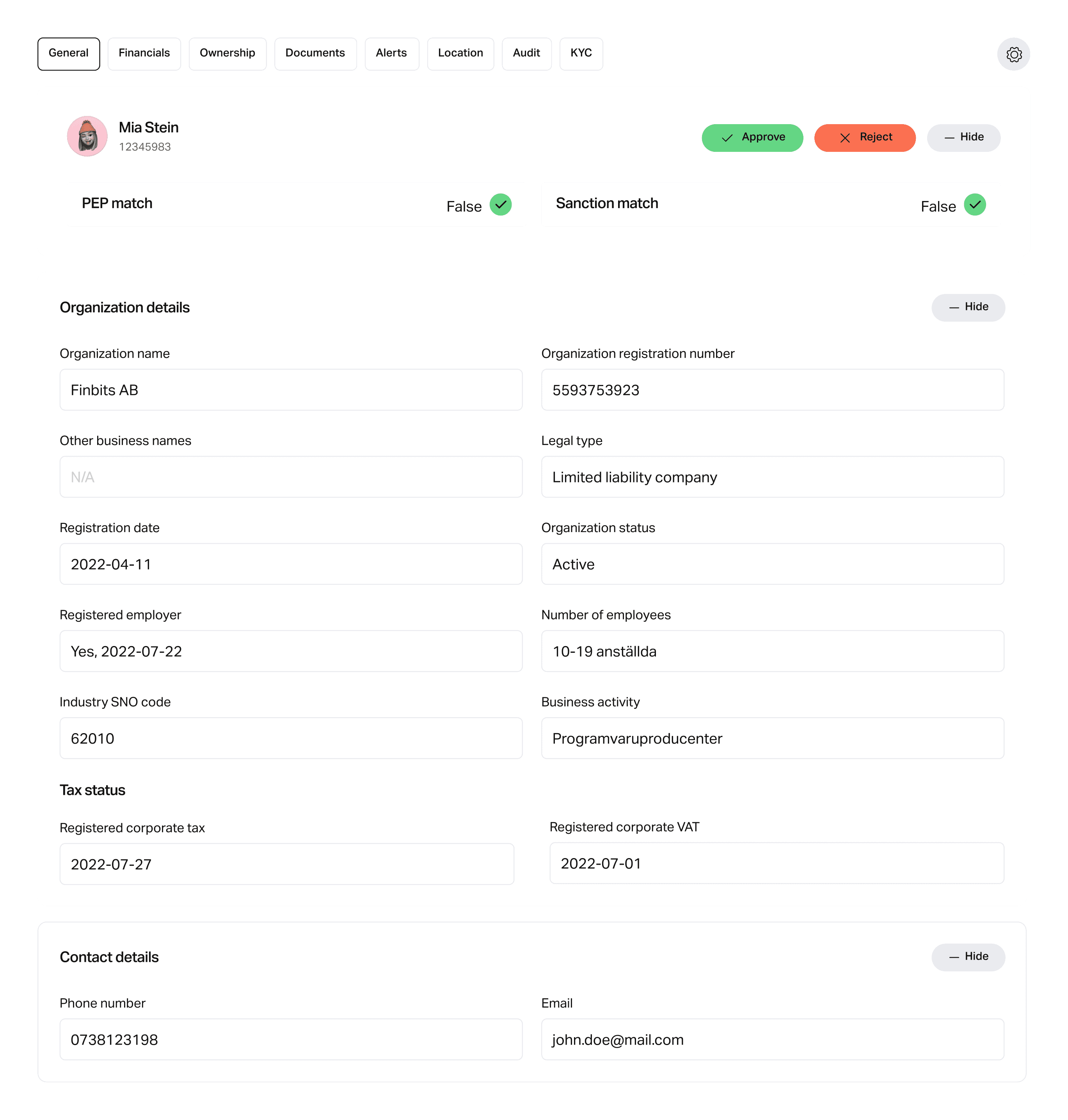1068x1120 pixels.
Task: Switch to the Financials tab
Action: click(144, 53)
